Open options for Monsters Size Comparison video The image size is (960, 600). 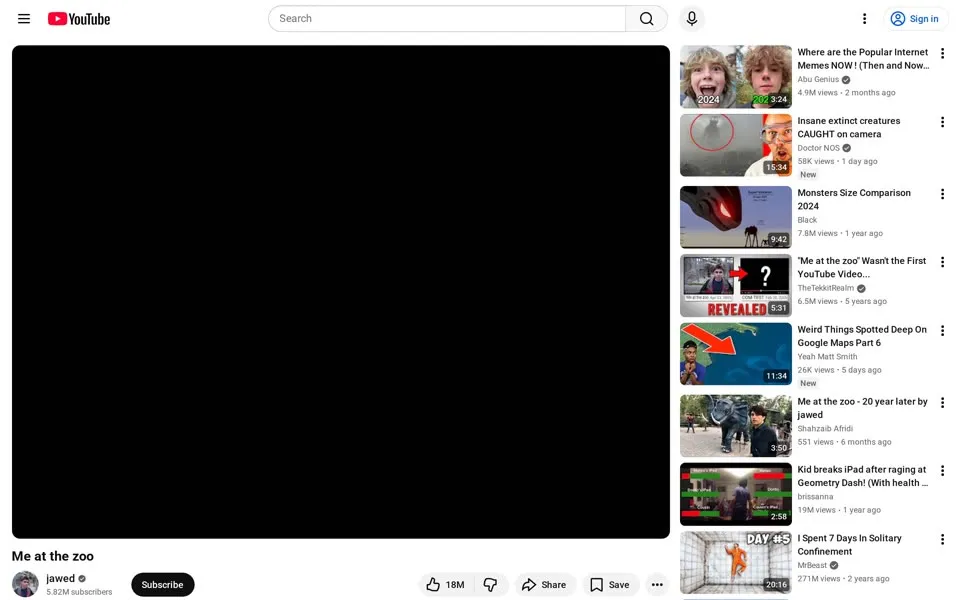[x=942, y=194]
